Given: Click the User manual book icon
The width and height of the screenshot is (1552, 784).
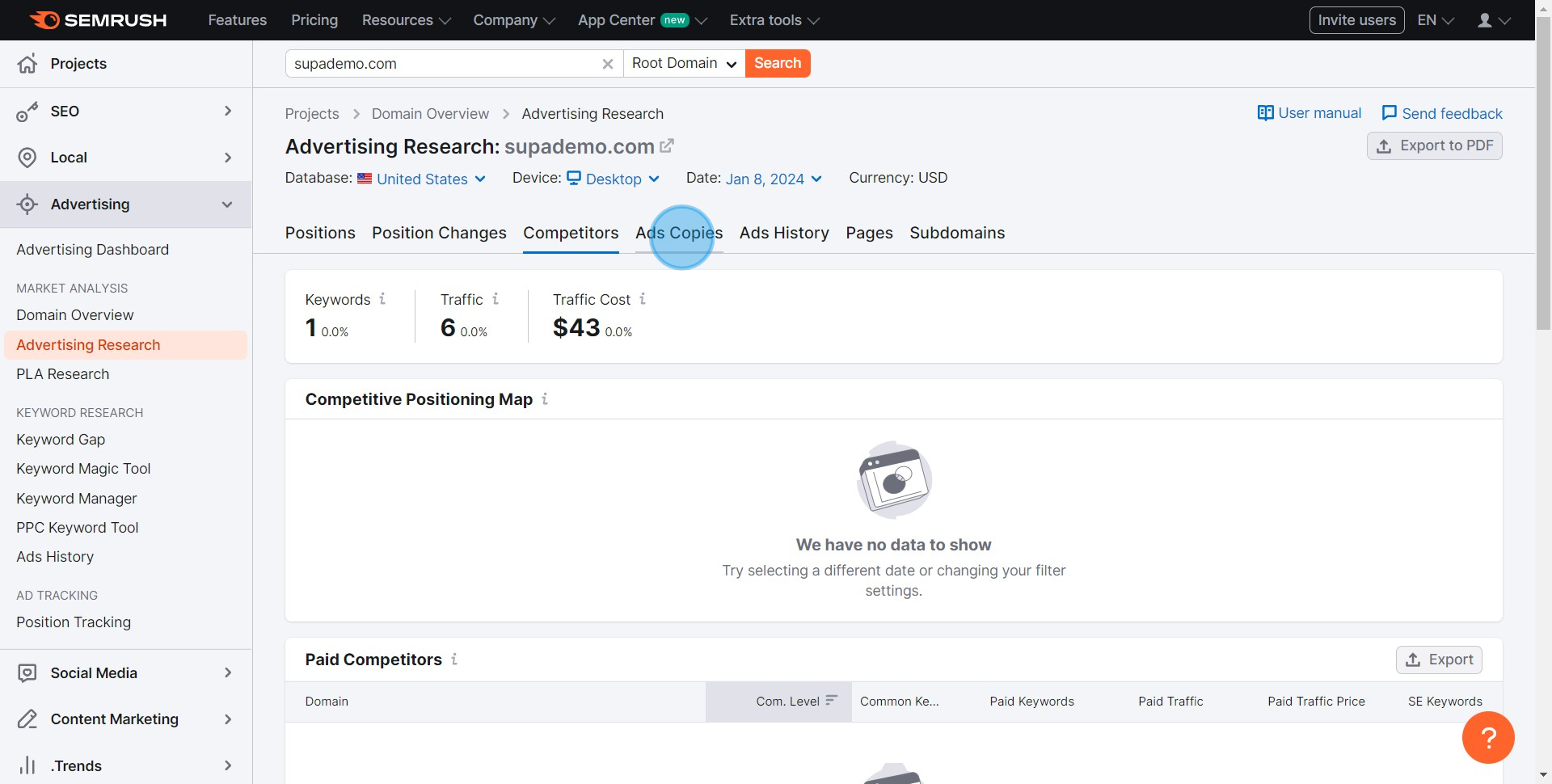Looking at the screenshot, I should 1265,113.
